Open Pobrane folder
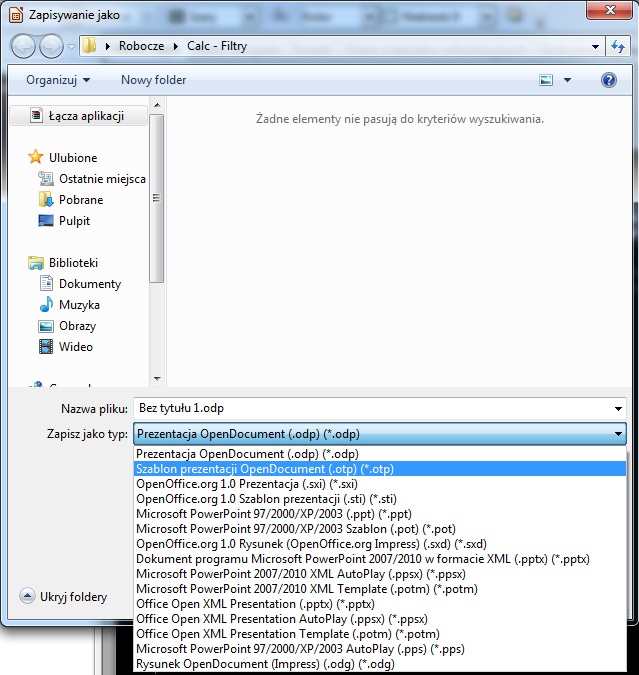This screenshot has height=675, width=639. click(x=81, y=200)
